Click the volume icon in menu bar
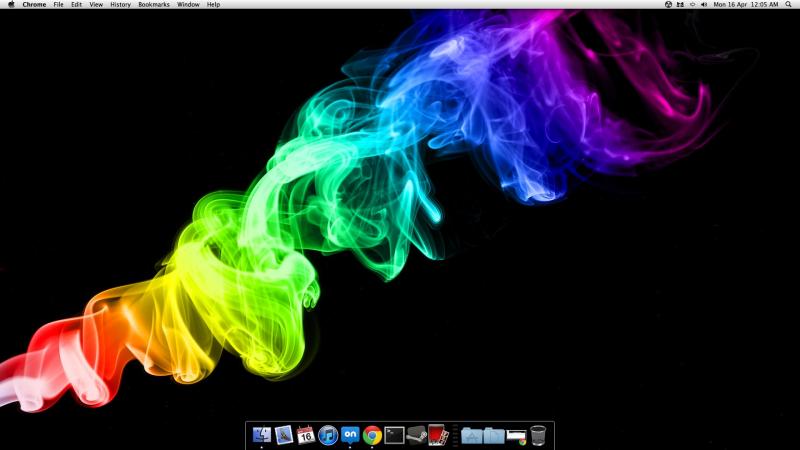 pos(704,4)
